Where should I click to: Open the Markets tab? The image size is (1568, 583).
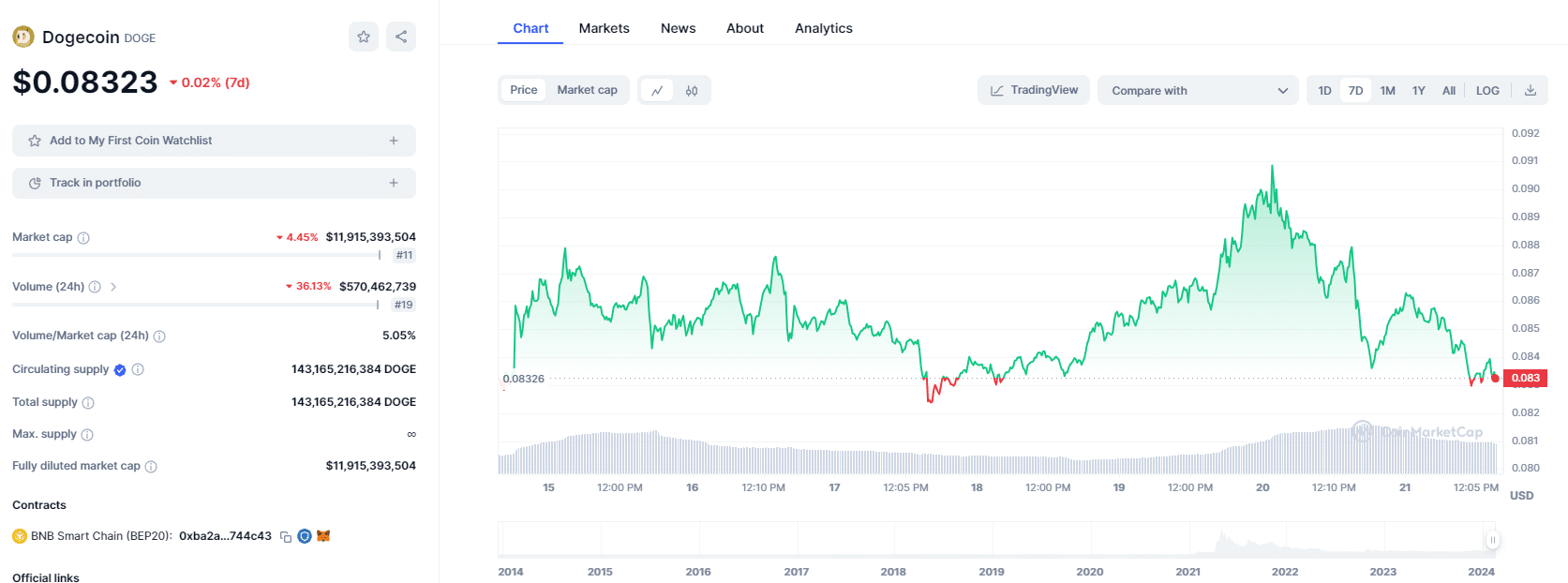point(604,28)
